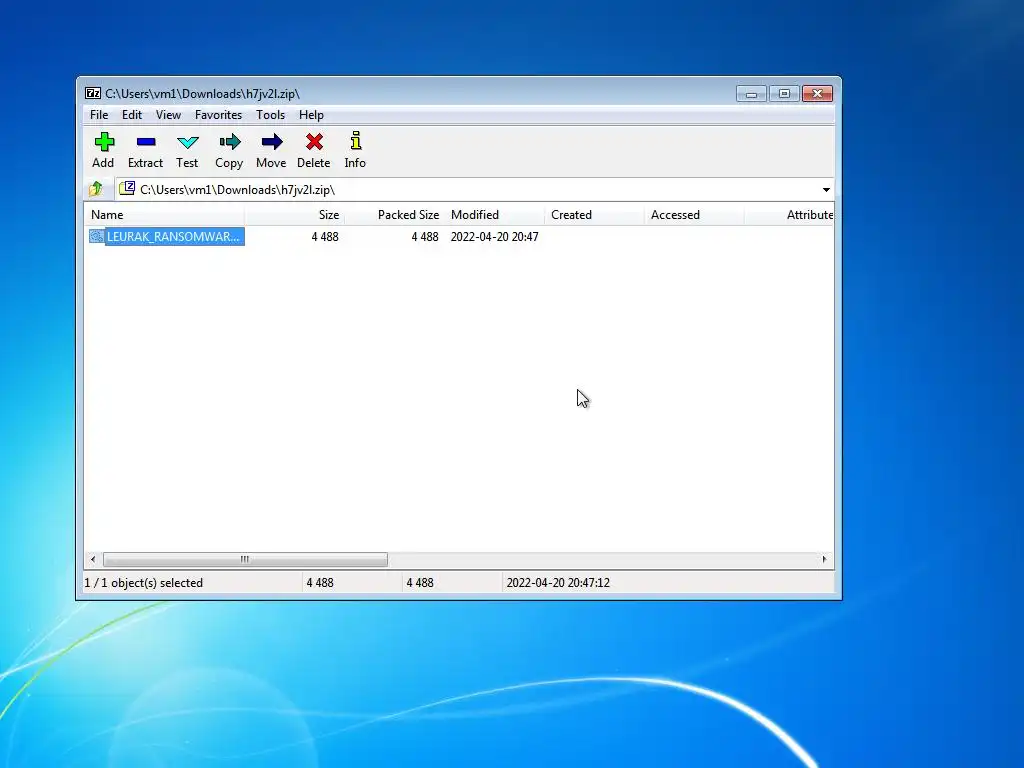Image resolution: width=1024 pixels, height=768 pixels.
Task: Click the scrollbar left arrow
Action: [93, 560]
